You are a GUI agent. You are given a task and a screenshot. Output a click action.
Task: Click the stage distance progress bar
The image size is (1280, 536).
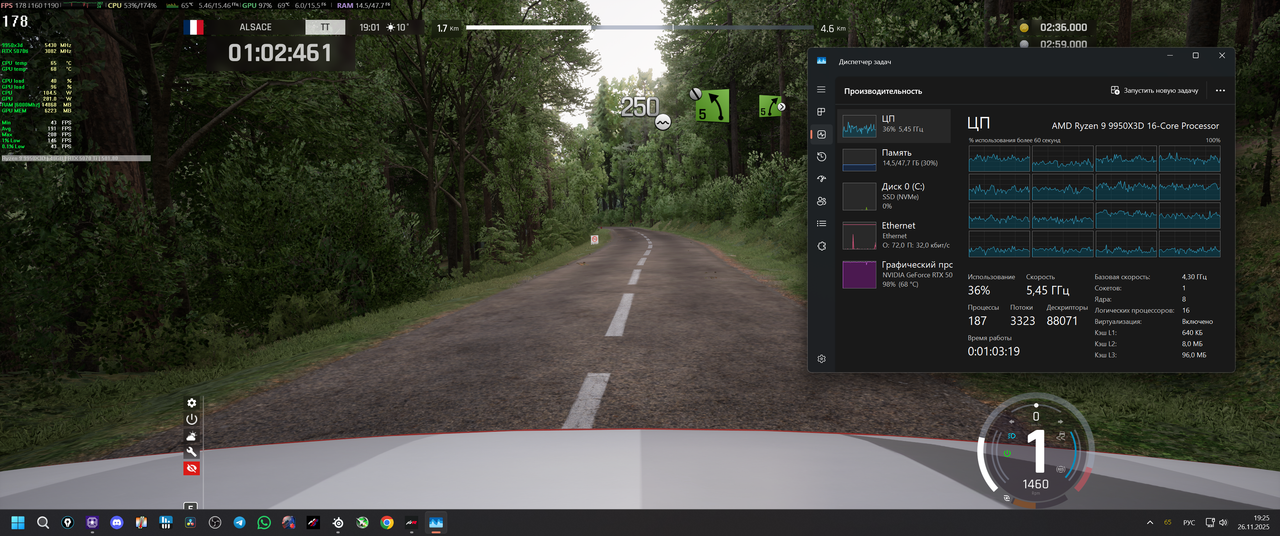coord(638,28)
